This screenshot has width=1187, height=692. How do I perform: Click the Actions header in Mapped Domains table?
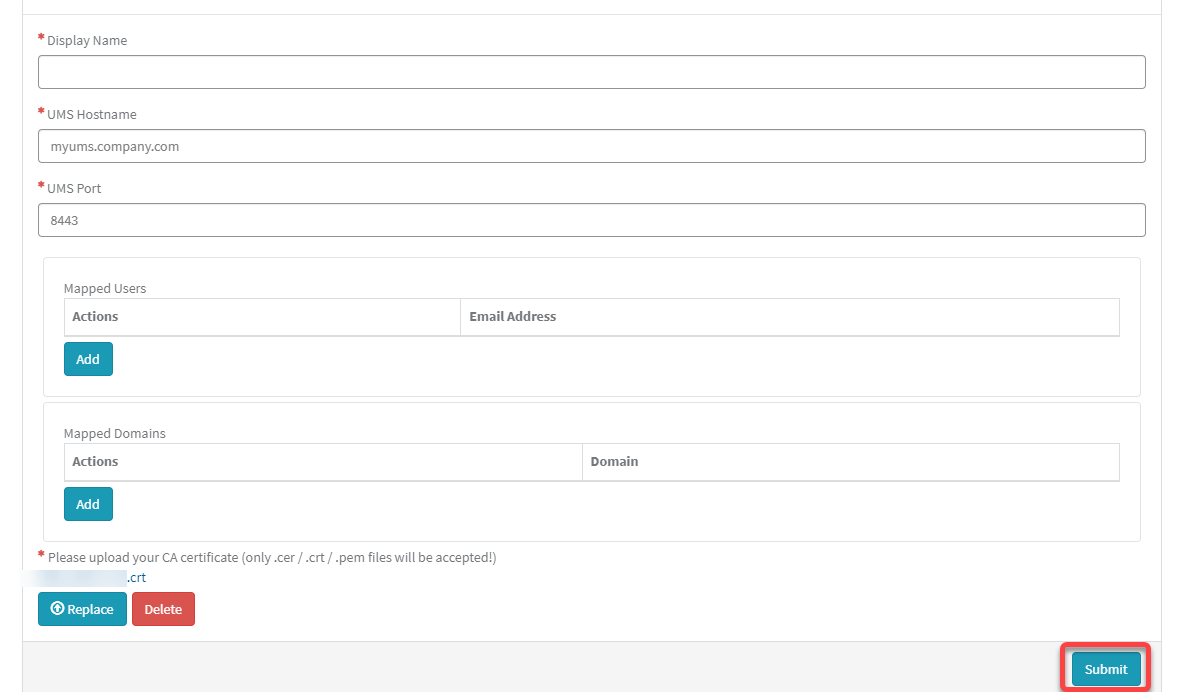[x=95, y=461]
